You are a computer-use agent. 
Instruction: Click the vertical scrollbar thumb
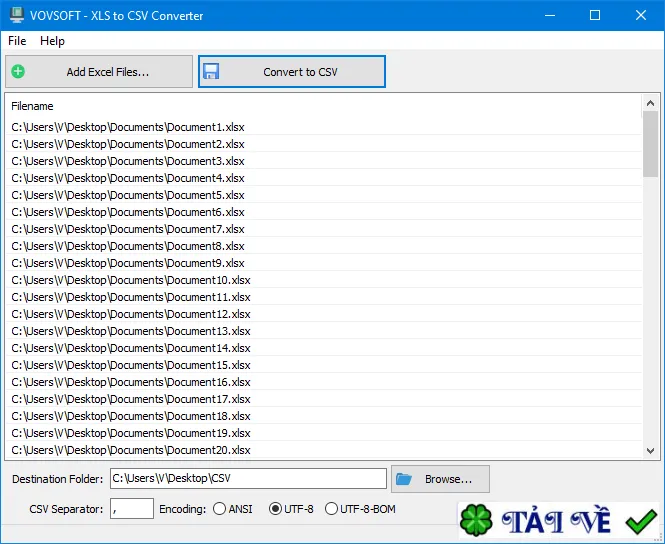pos(650,144)
